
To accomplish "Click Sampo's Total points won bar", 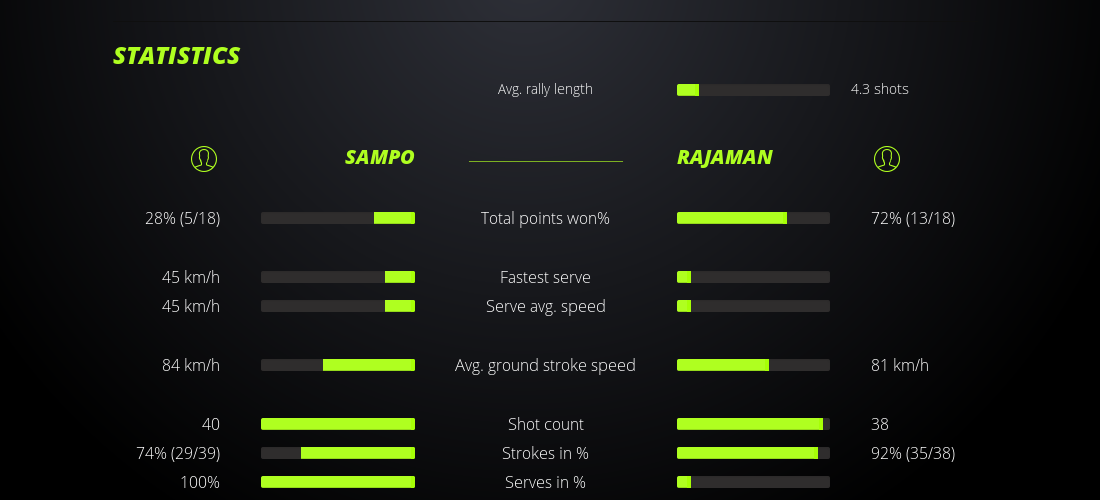I will 338,218.
